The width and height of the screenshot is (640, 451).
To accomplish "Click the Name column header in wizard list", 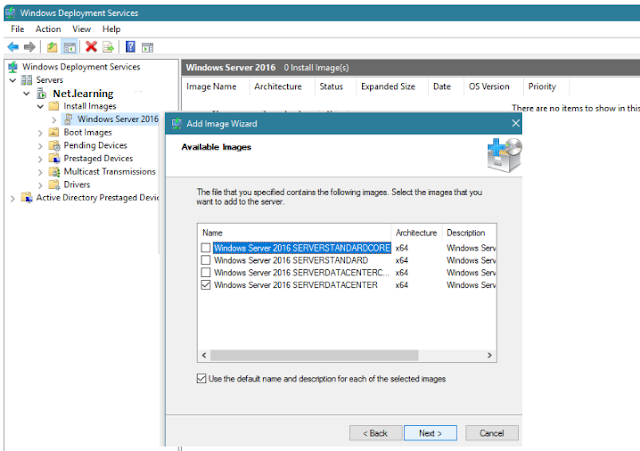I will (x=295, y=233).
